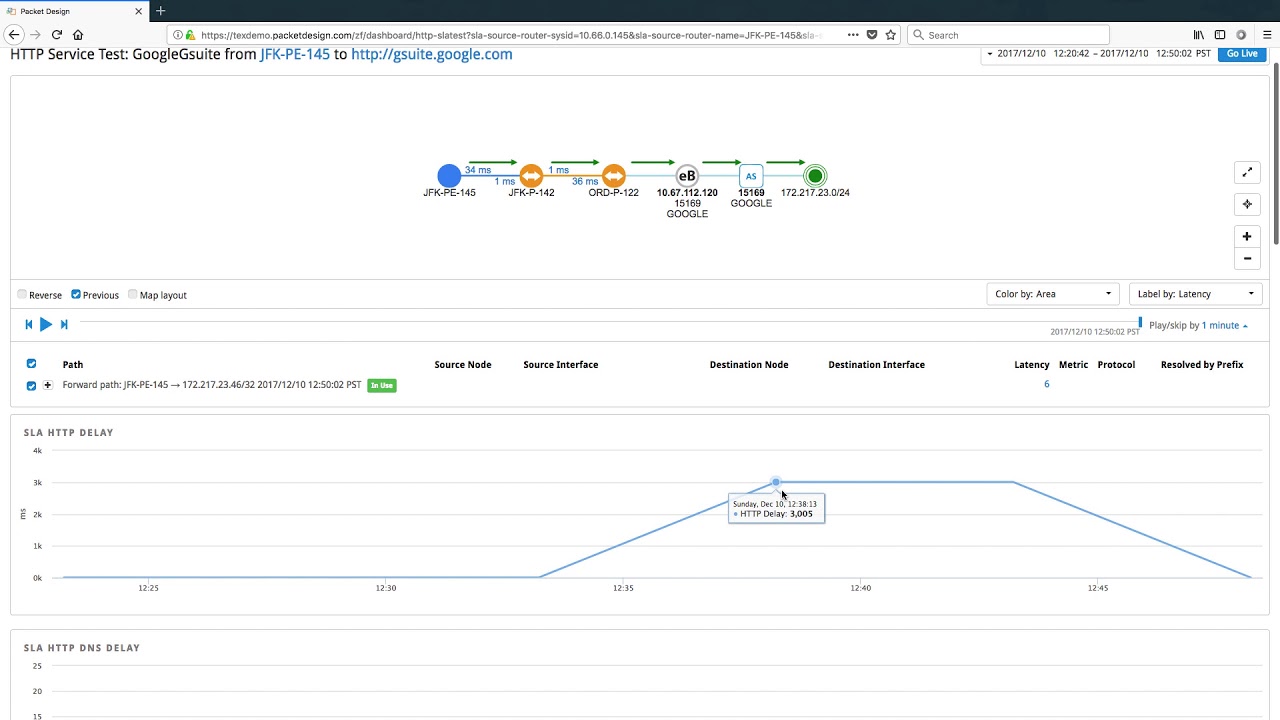The width and height of the screenshot is (1280, 720).
Task: Click green destination node 172.217.23.0/24
Action: point(815,176)
